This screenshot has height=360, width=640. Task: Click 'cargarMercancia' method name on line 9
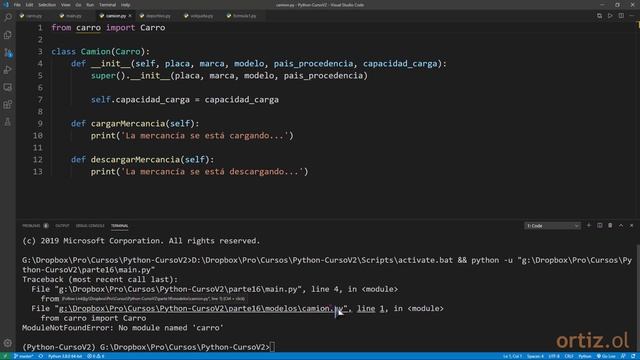point(128,124)
